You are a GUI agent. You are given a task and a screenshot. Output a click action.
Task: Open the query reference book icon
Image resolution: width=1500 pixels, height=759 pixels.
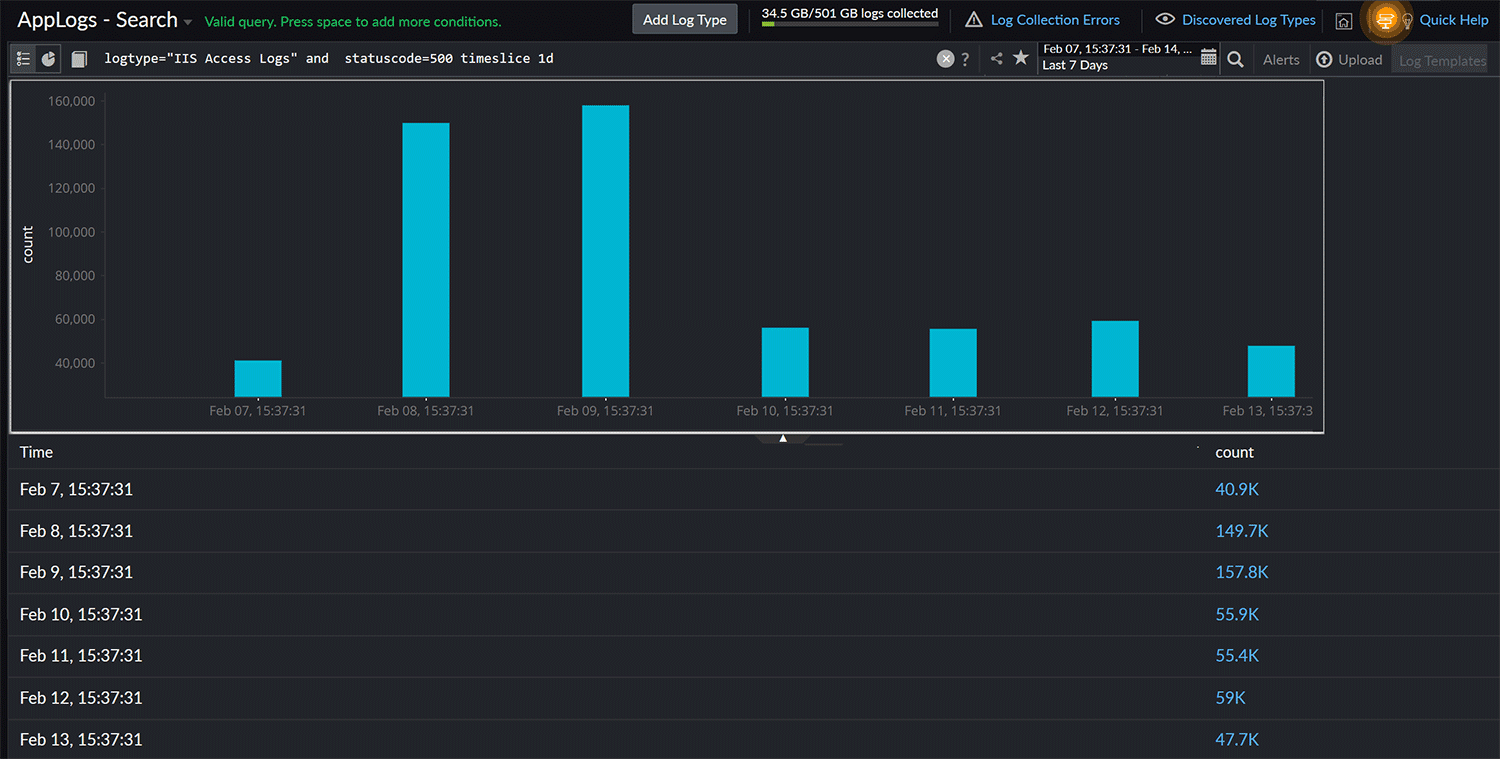tap(80, 59)
